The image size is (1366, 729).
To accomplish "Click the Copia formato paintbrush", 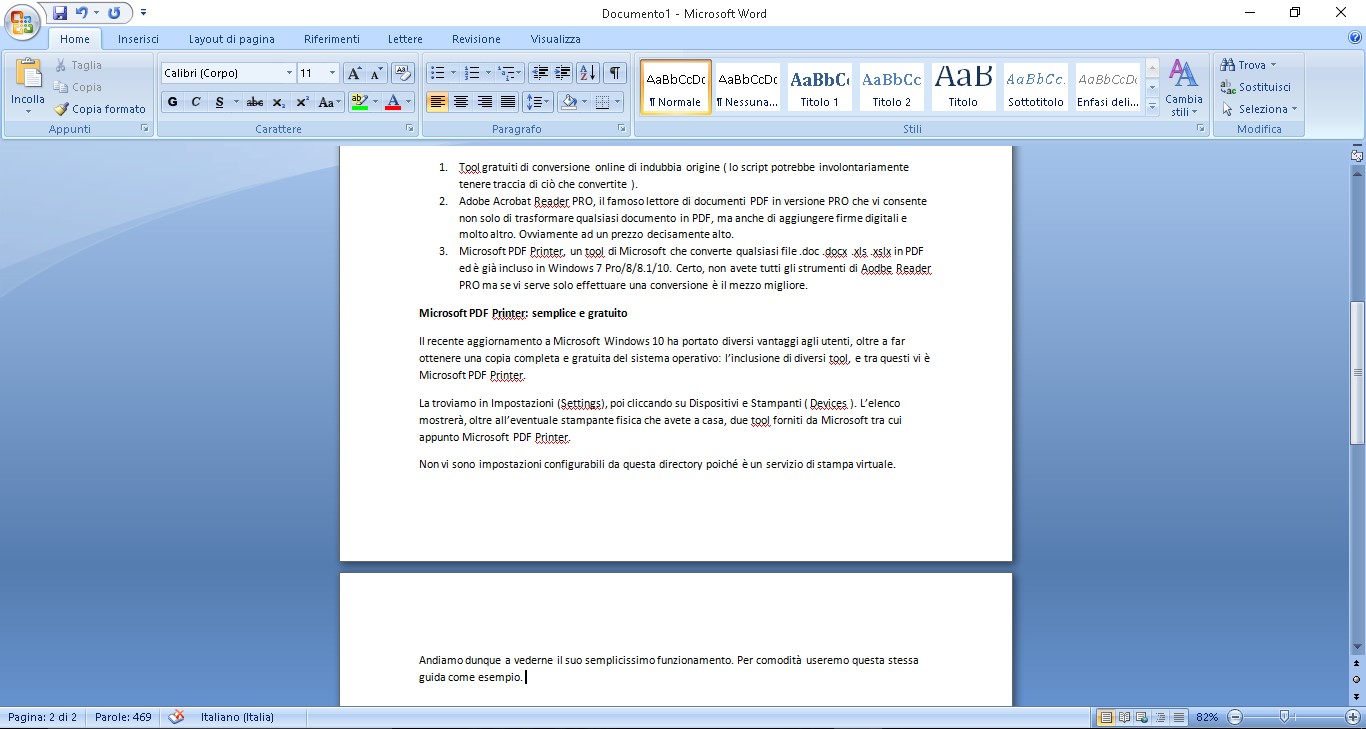I will point(100,109).
